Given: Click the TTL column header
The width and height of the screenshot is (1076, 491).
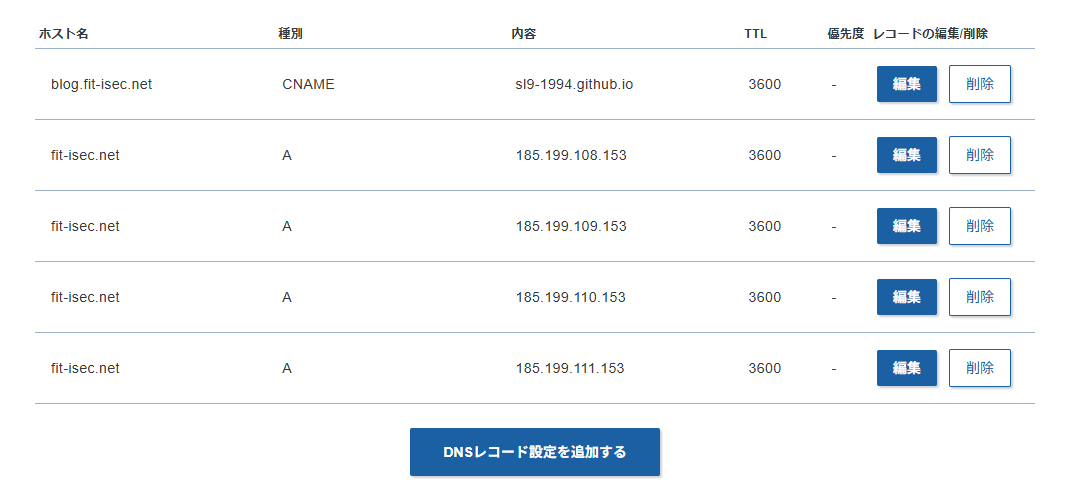Looking at the screenshot, I should [755, 34].
